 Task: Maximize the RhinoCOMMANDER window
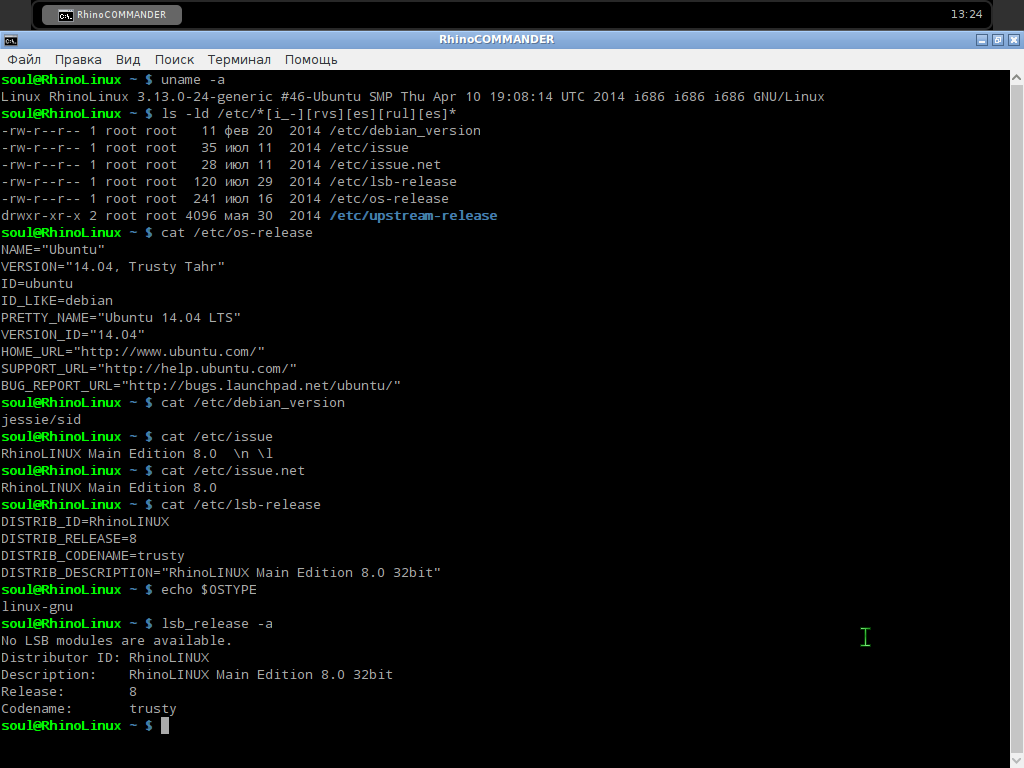[x=997, y=40]
